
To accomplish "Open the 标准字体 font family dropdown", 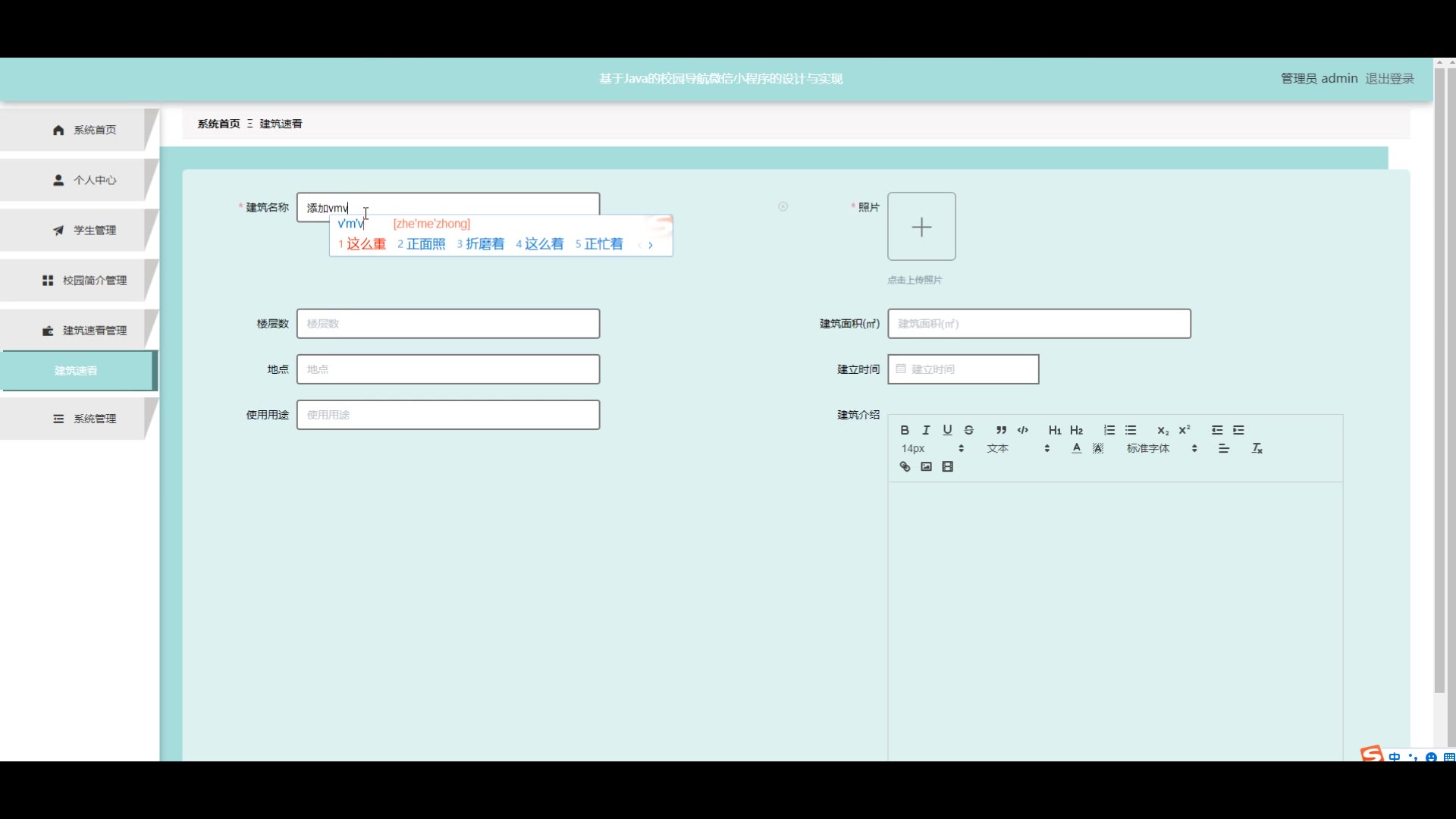I will (x=1161, y=449).
